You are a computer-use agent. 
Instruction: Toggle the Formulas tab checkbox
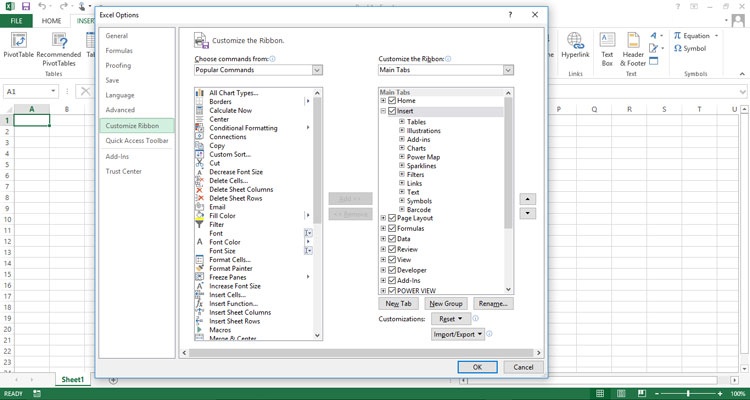pyautogui.click(x=392, y=228)
